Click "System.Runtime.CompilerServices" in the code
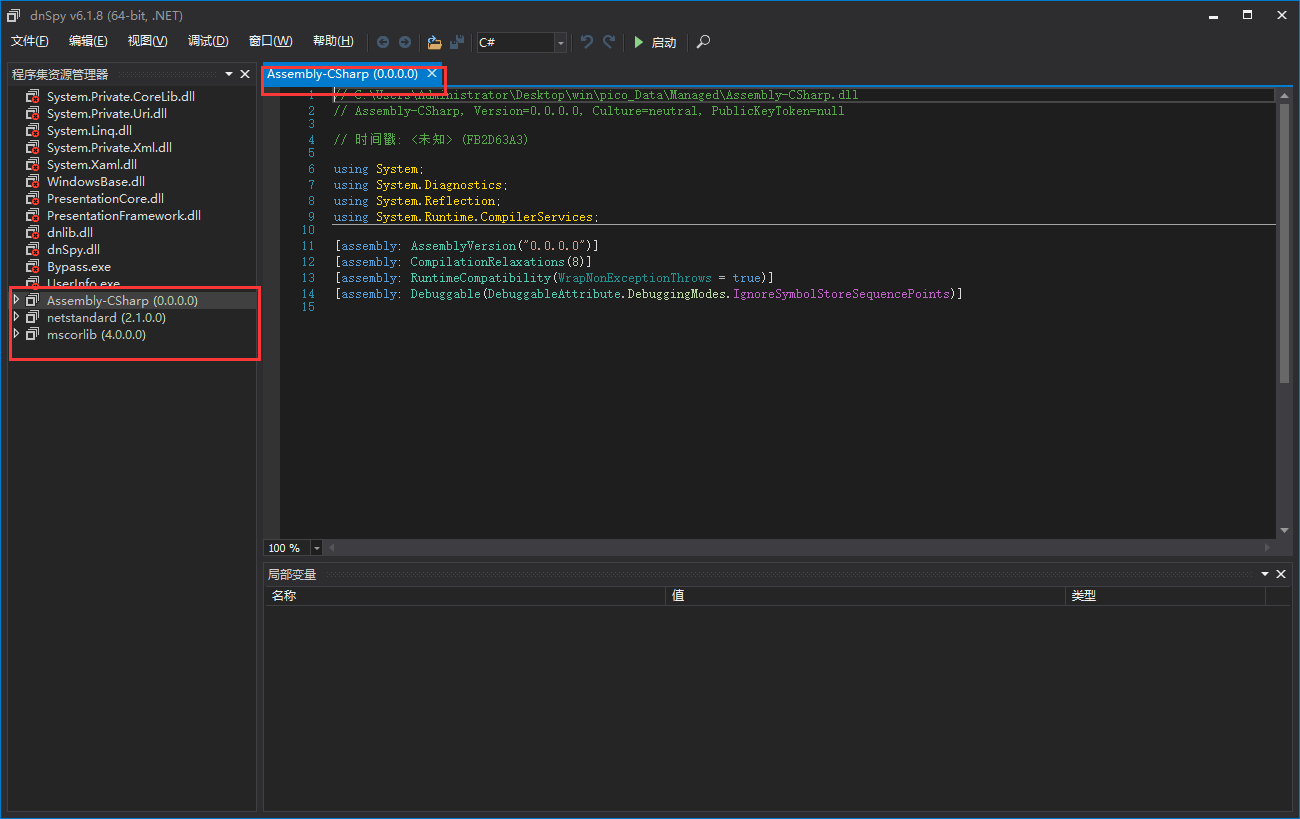The height and width of the screenshot is (819, 1300). [x=484, y=217]
